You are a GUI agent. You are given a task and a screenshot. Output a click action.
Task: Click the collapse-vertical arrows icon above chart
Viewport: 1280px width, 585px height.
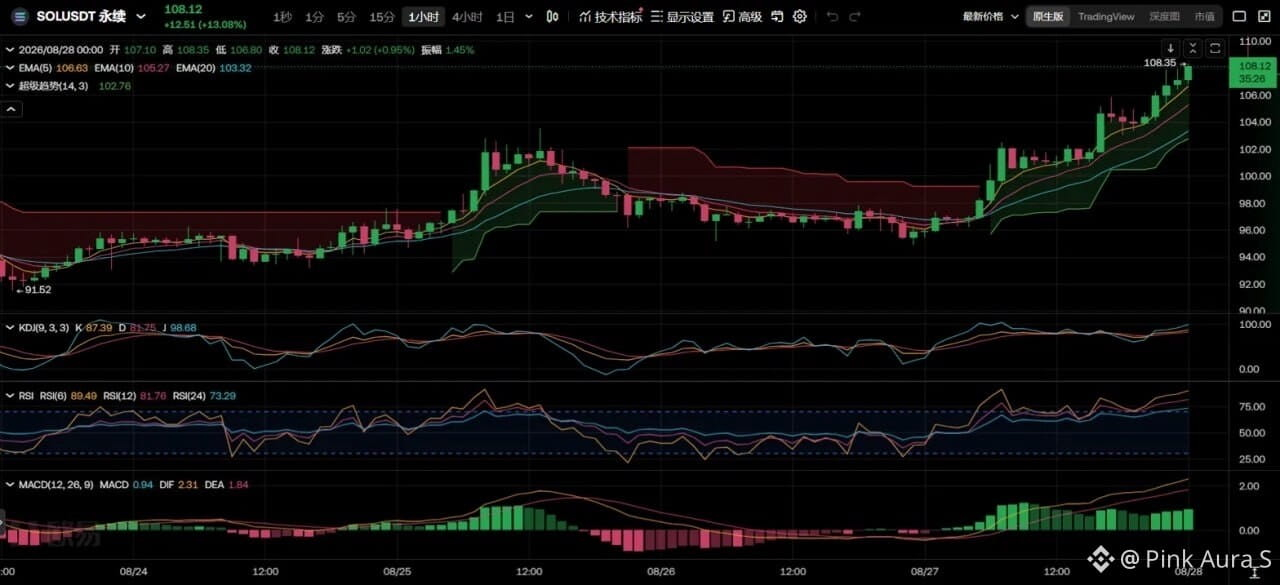tap(1193, 48)
